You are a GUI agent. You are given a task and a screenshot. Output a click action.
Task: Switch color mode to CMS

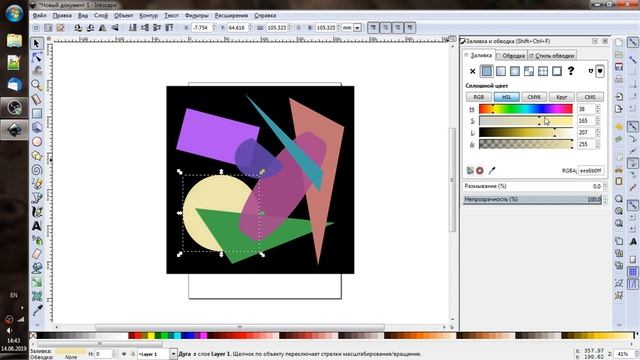click(x=590, y=97)
